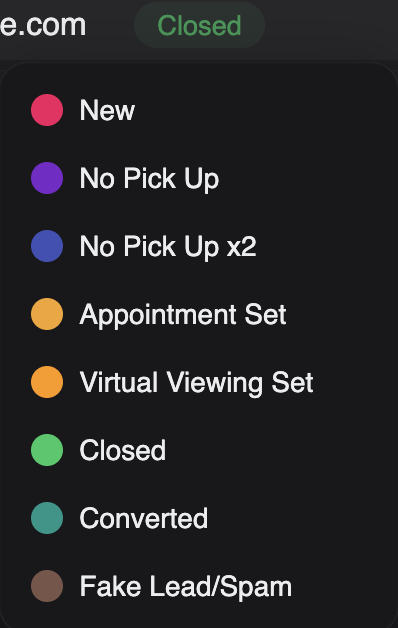Screen dimensions: 398x628
Task: Choose the No Pick Up status
Action: click(x=199, y=178)
